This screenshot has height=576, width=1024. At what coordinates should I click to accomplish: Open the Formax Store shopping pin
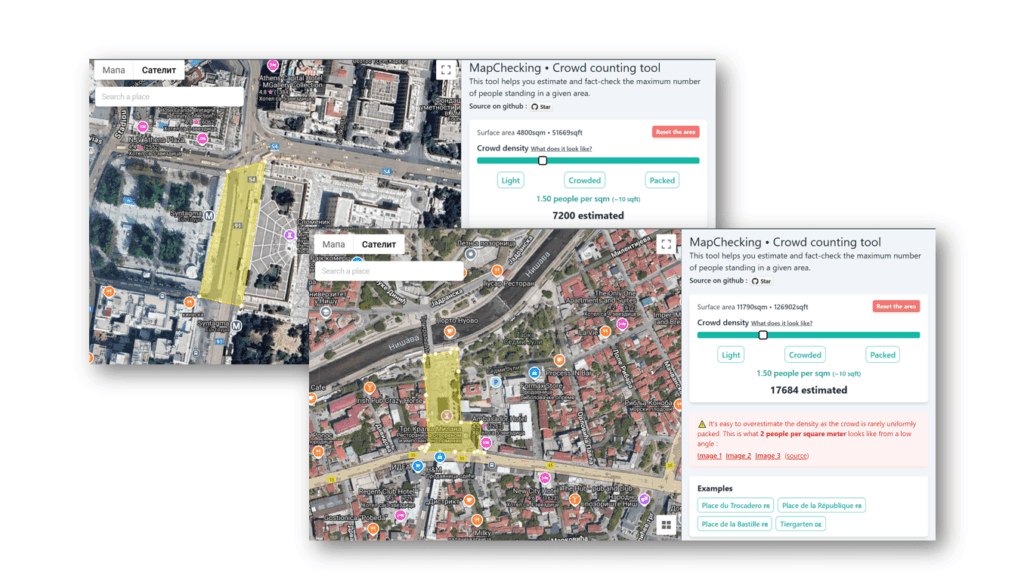point(534,373)
